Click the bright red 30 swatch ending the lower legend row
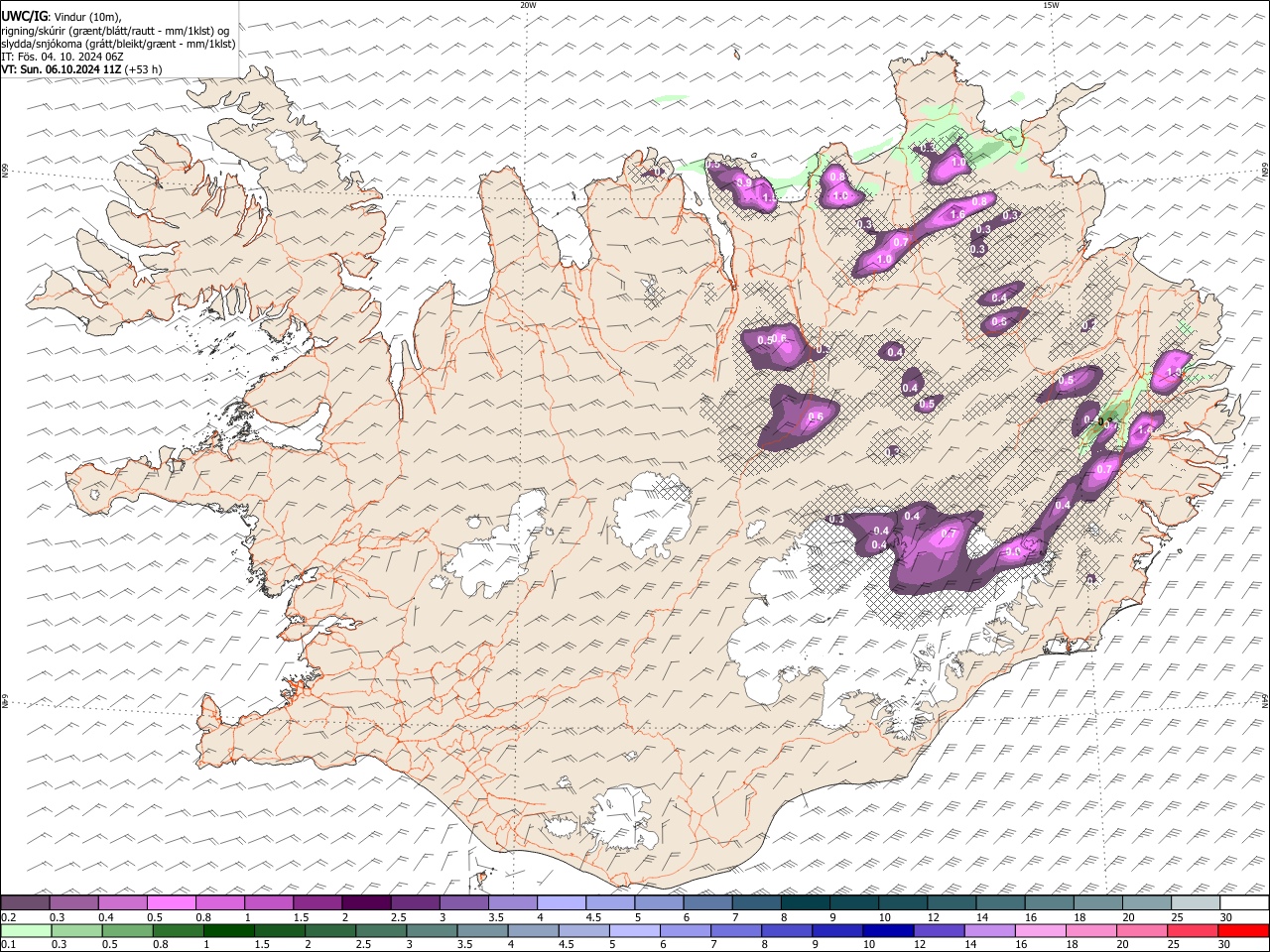This screenshot has width=1270, height=952. pos(1243,931)
